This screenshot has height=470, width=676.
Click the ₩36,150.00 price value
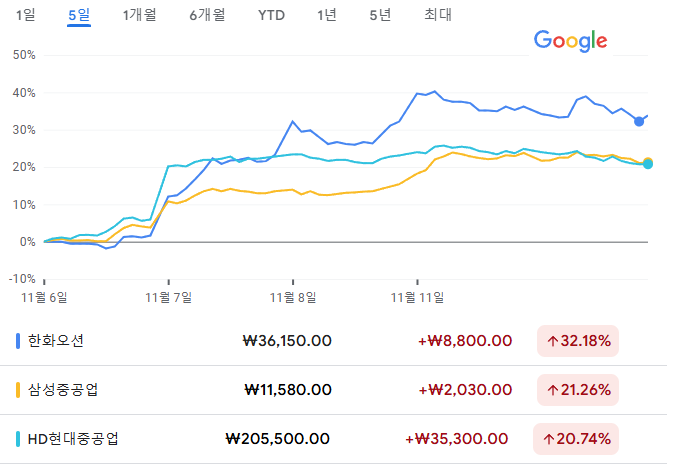pyautogui.click(x=287, y=341)
